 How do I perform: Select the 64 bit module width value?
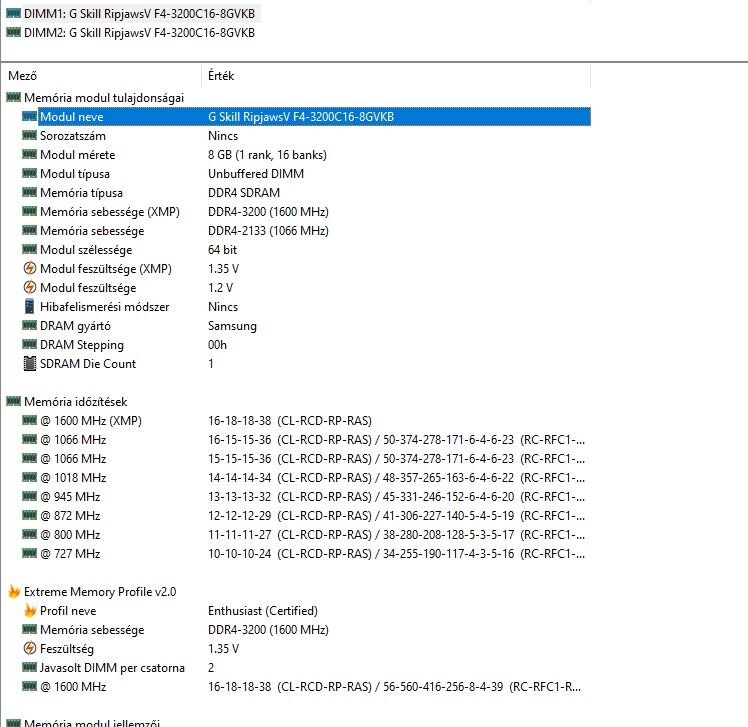click(222, 250)
